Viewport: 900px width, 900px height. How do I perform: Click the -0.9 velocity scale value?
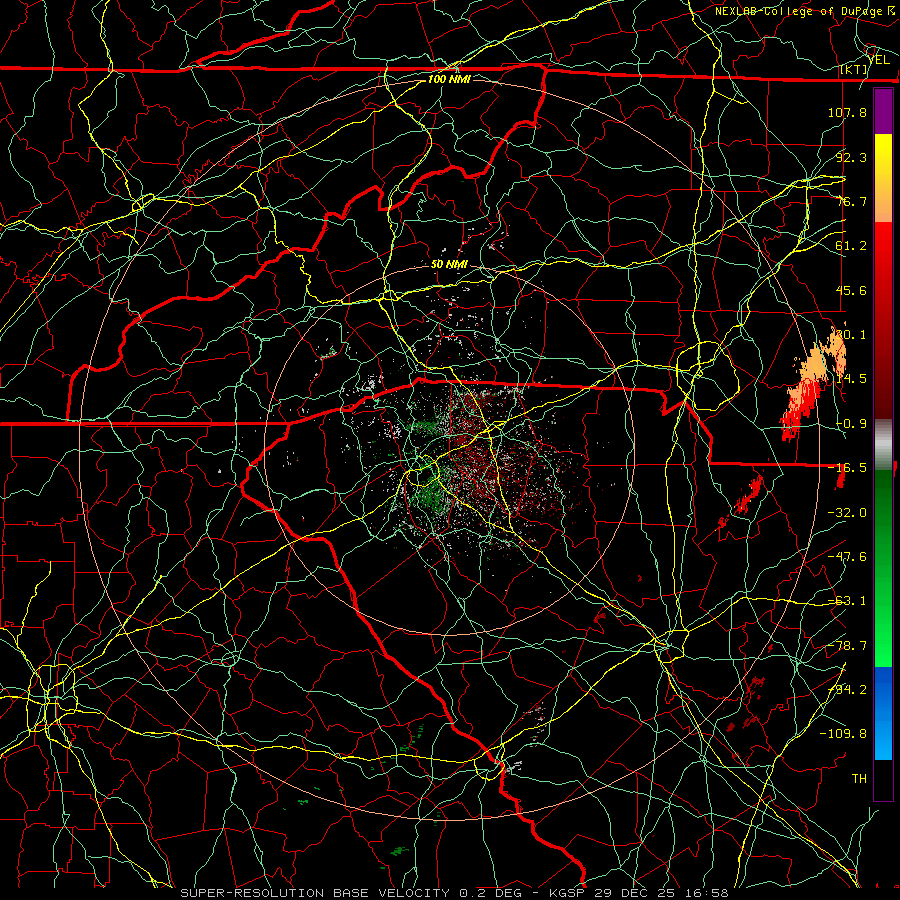851,424
